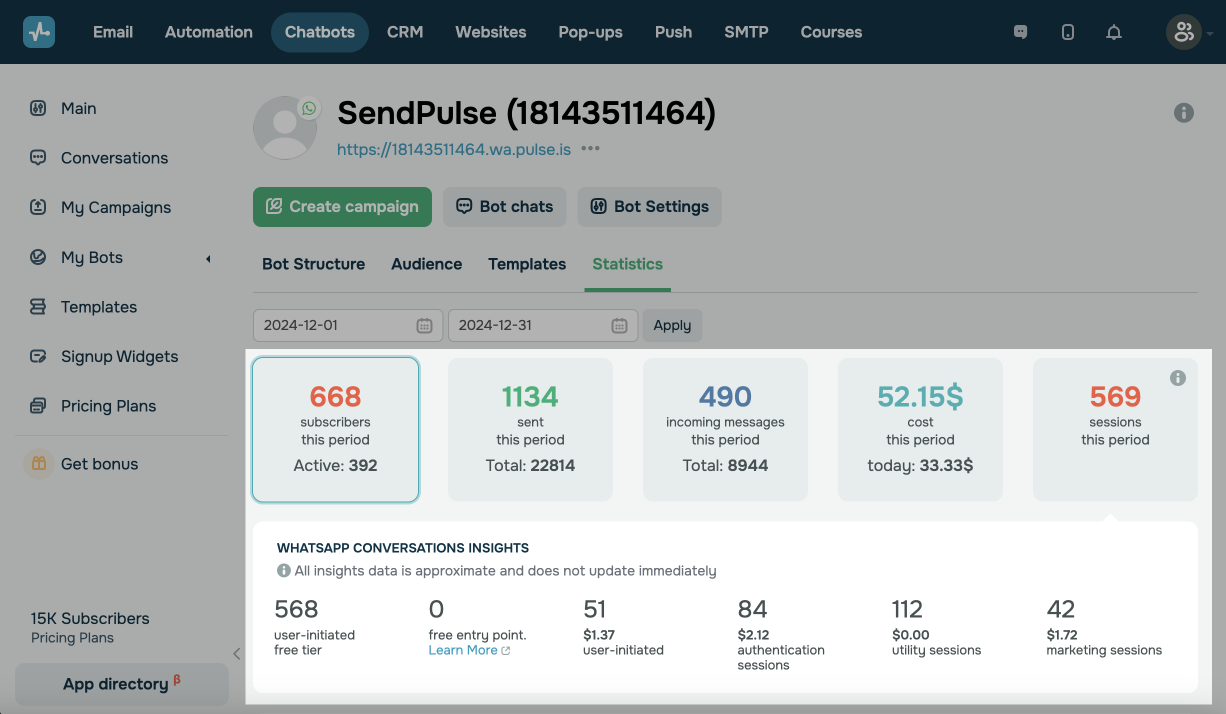1226x714 pixels.
Task: Click the Create campaign button
Action: pyautogui.click(x=342, y=207)
